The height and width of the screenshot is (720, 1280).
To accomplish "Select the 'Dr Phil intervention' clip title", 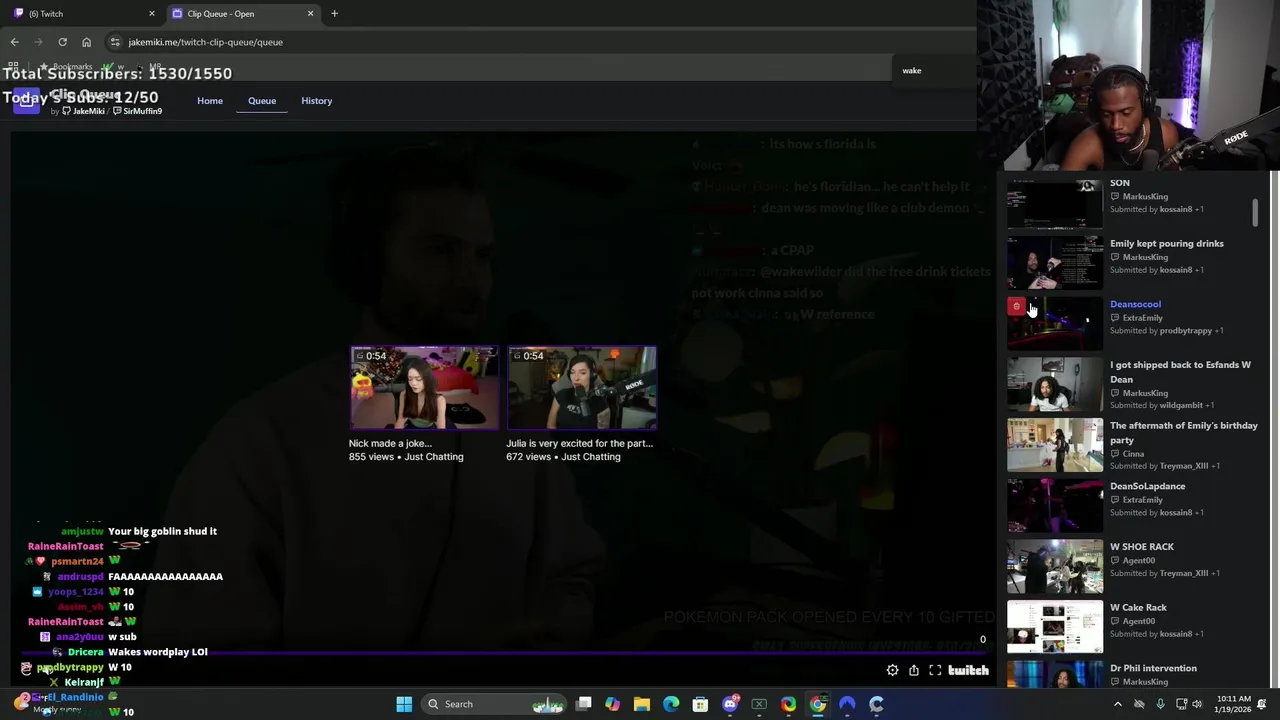I will (1153, 668).
